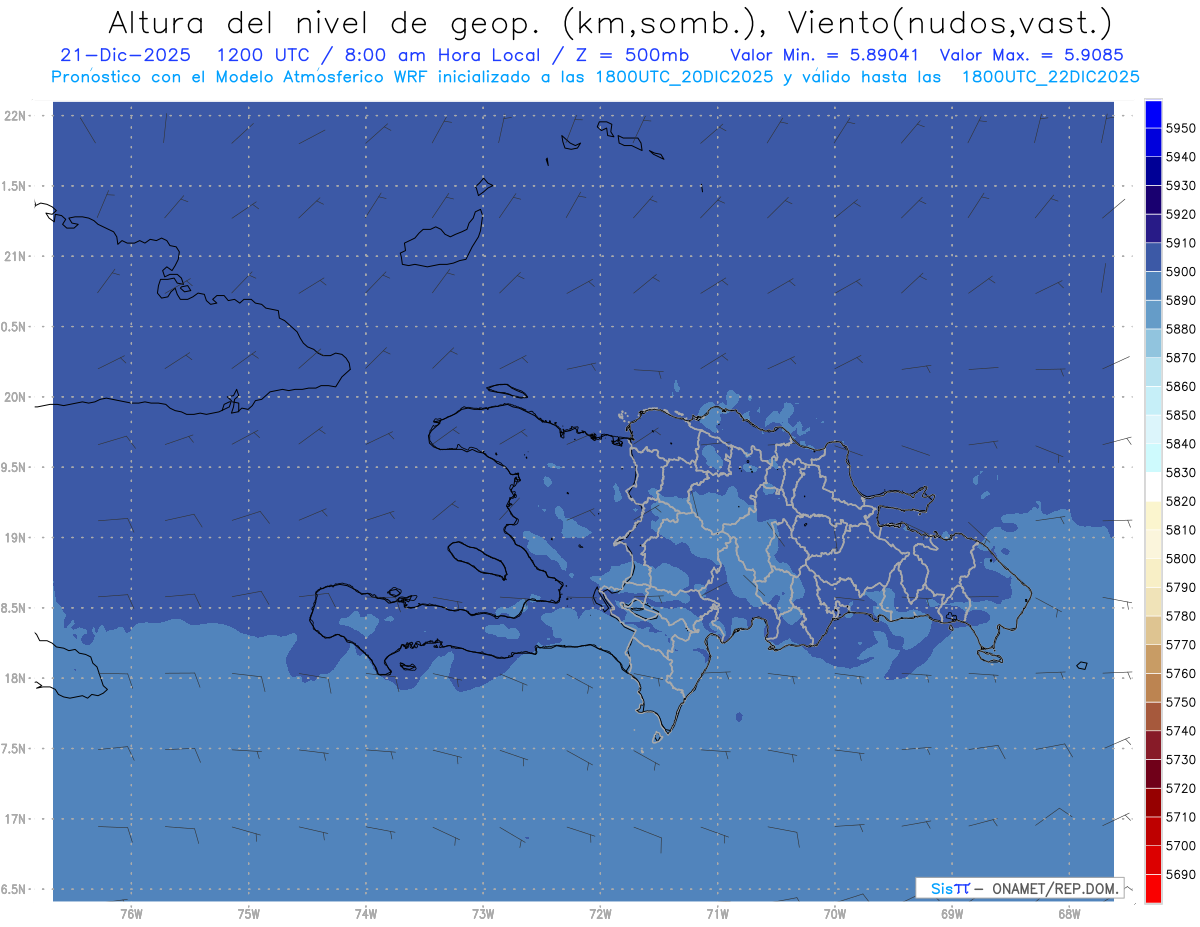Click the SisPI ONAMET/REP.DOM. watermark box
The width and height of the screenshot is (1200, 927).
[x=1020, y=888]
